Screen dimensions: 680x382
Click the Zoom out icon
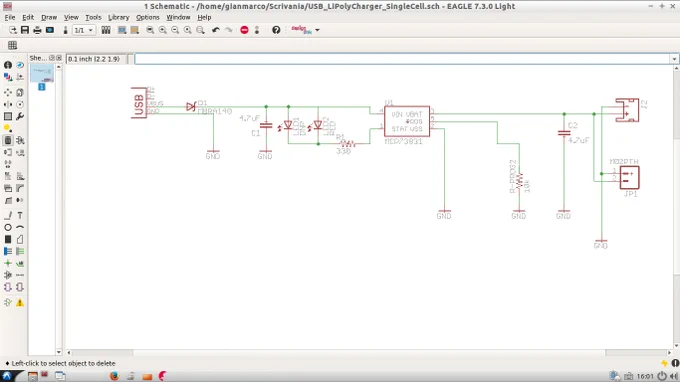click(x=175, y=30)
